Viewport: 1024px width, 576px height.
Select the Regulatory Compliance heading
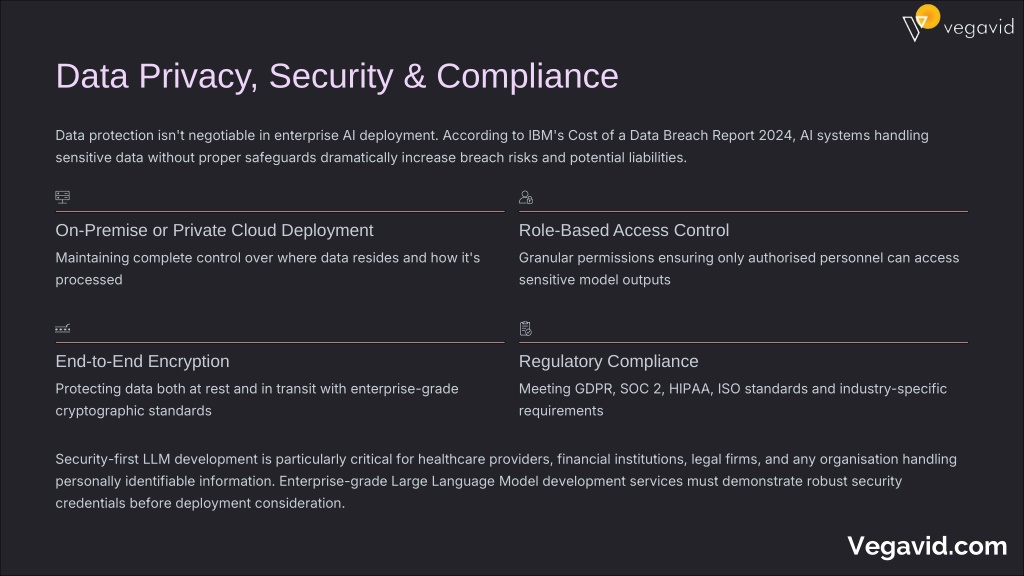pos(608,361)
